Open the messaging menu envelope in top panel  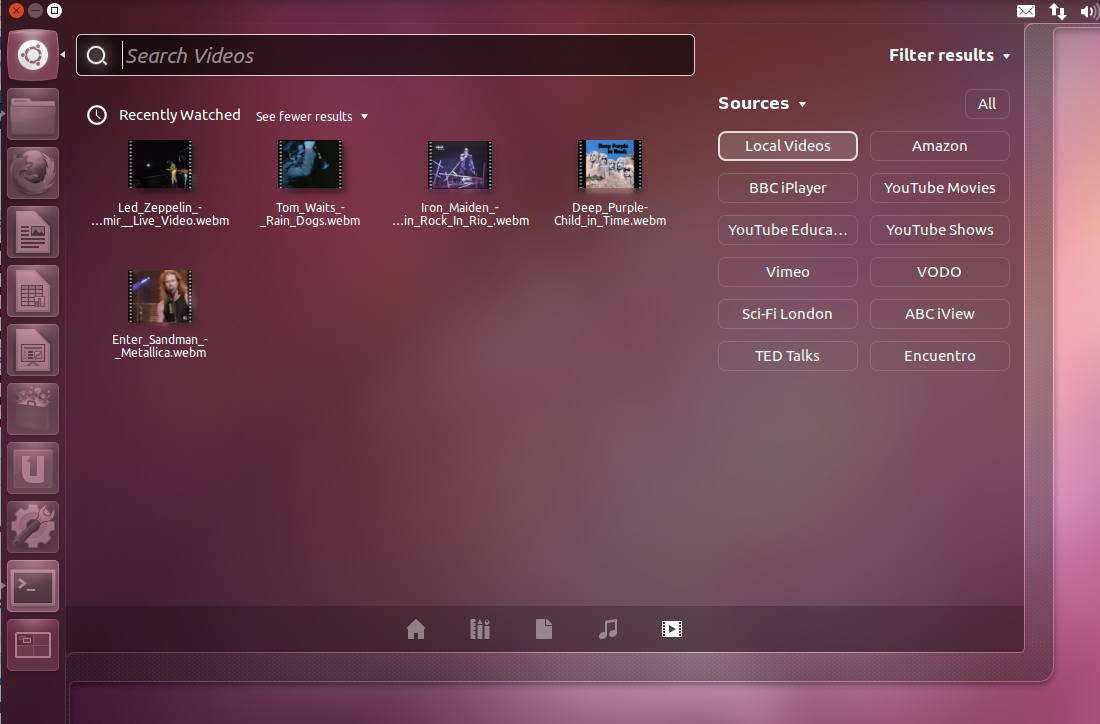point(1026,11)
